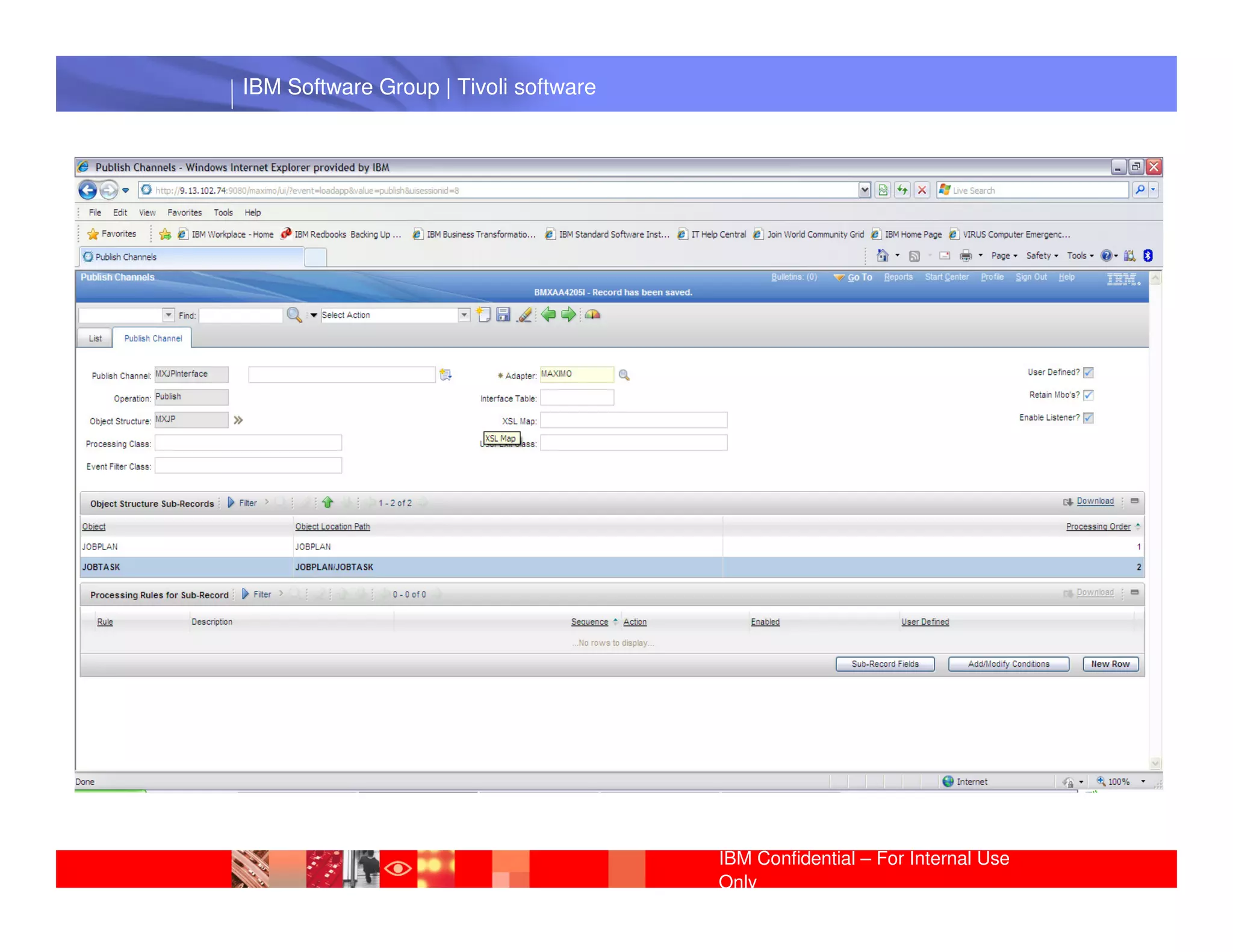1233x952 pixels.
Task: Expand Filter in Object Structure Sub-Records
Action: [243, 503]
